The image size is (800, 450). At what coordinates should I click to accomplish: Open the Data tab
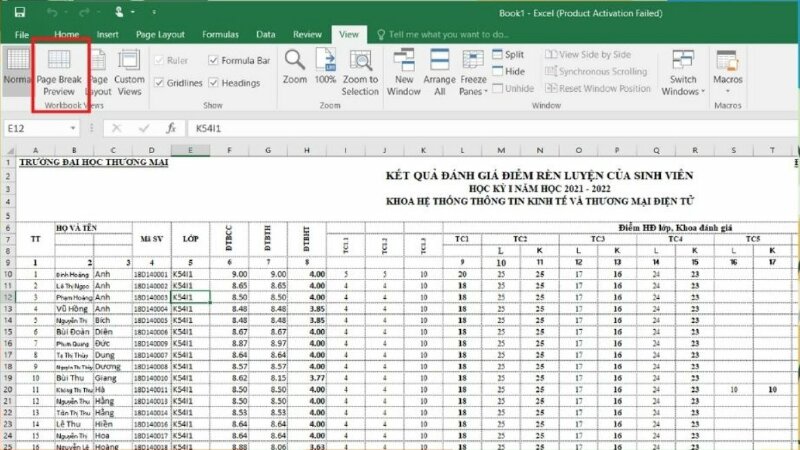(x=265, y=35)
